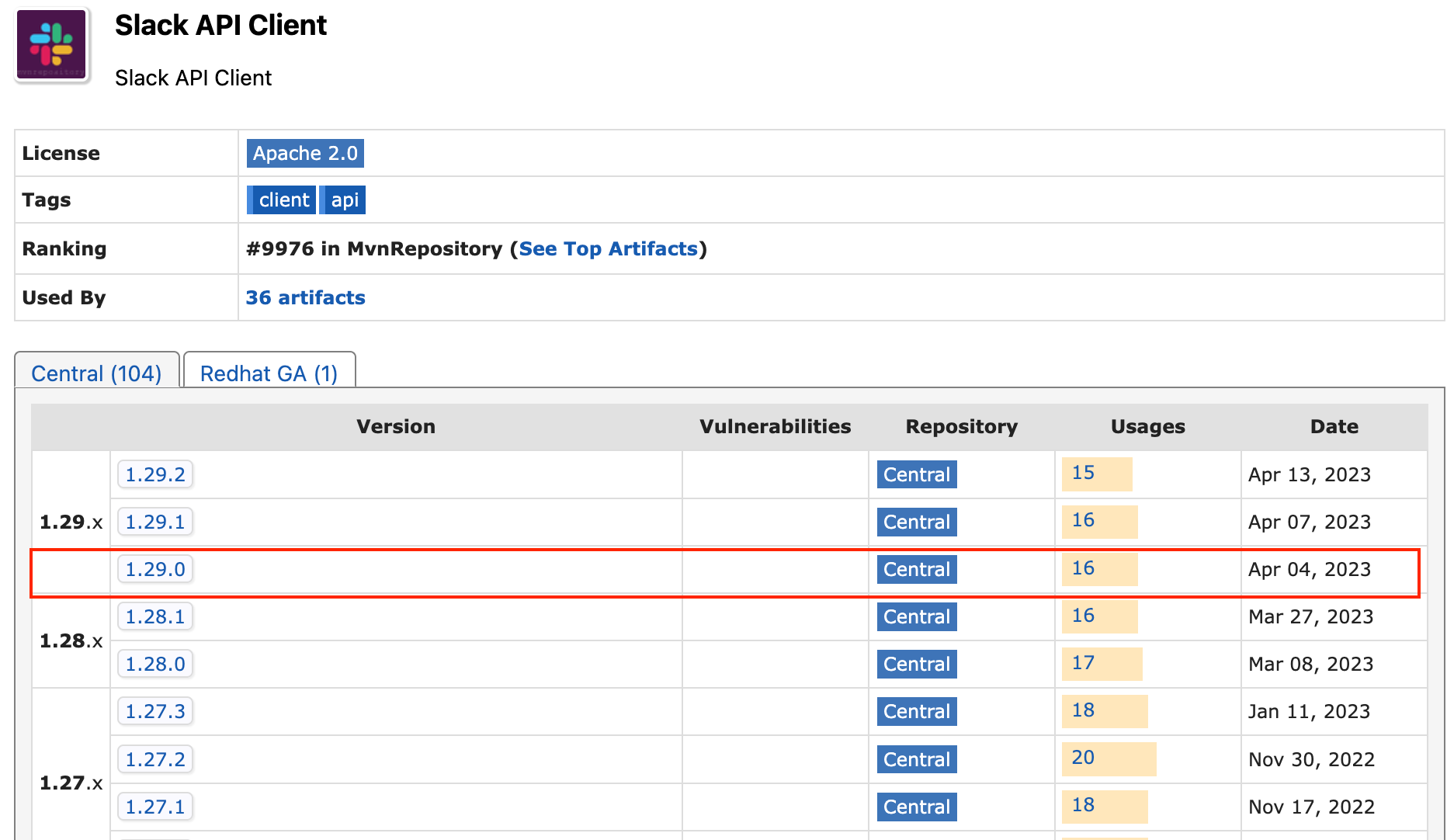Select the date Jan 11, 2023
The width and height of the screenshot is (1447, 840).
pyautogui.click(x=1310, y=712)
